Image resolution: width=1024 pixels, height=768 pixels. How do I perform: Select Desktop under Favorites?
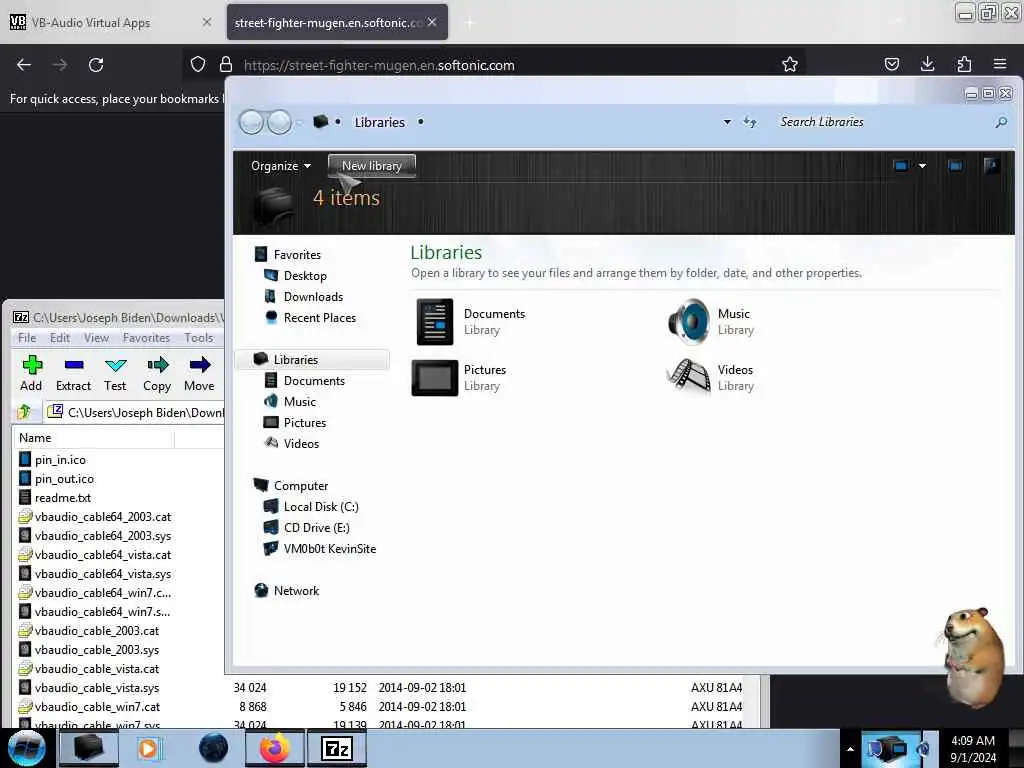click(305, 276)
